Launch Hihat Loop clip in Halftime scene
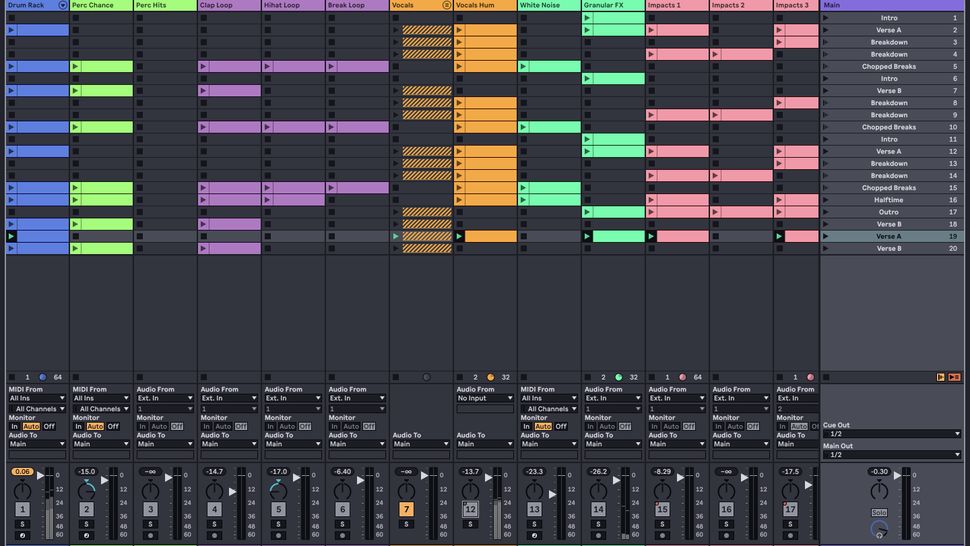Screen dimensions: 970x546 point(267,200)
